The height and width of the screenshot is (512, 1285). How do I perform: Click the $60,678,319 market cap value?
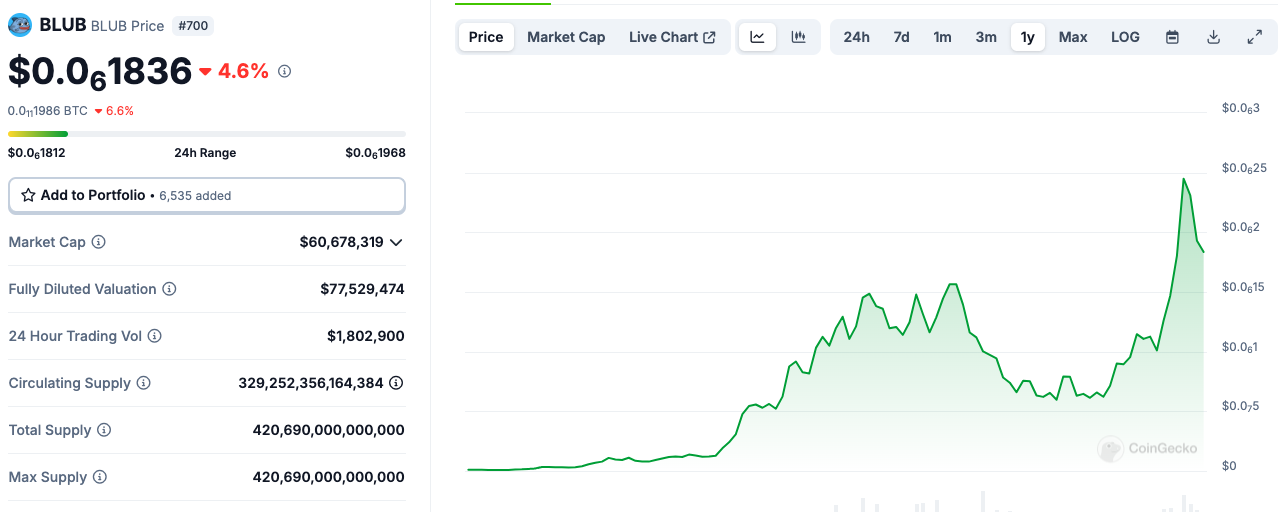tap(342, 242)
